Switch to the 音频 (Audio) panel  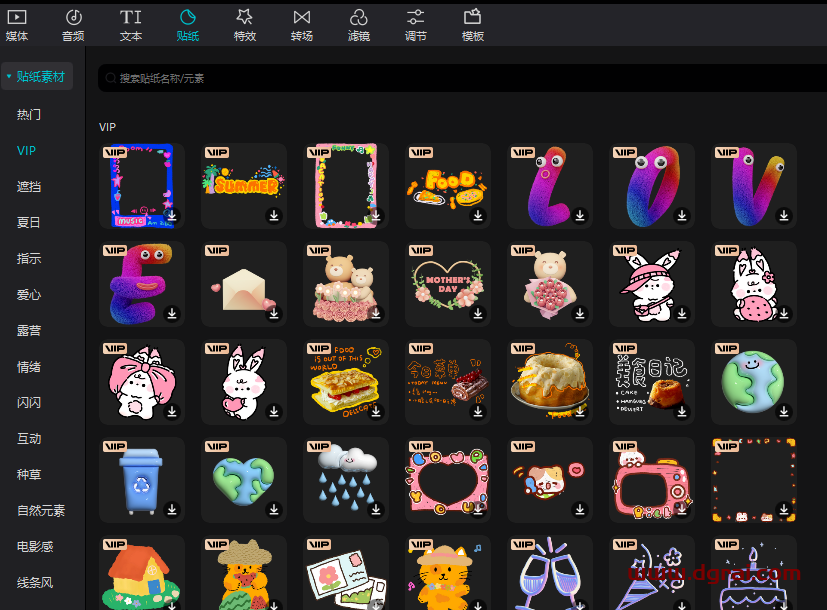73,24
